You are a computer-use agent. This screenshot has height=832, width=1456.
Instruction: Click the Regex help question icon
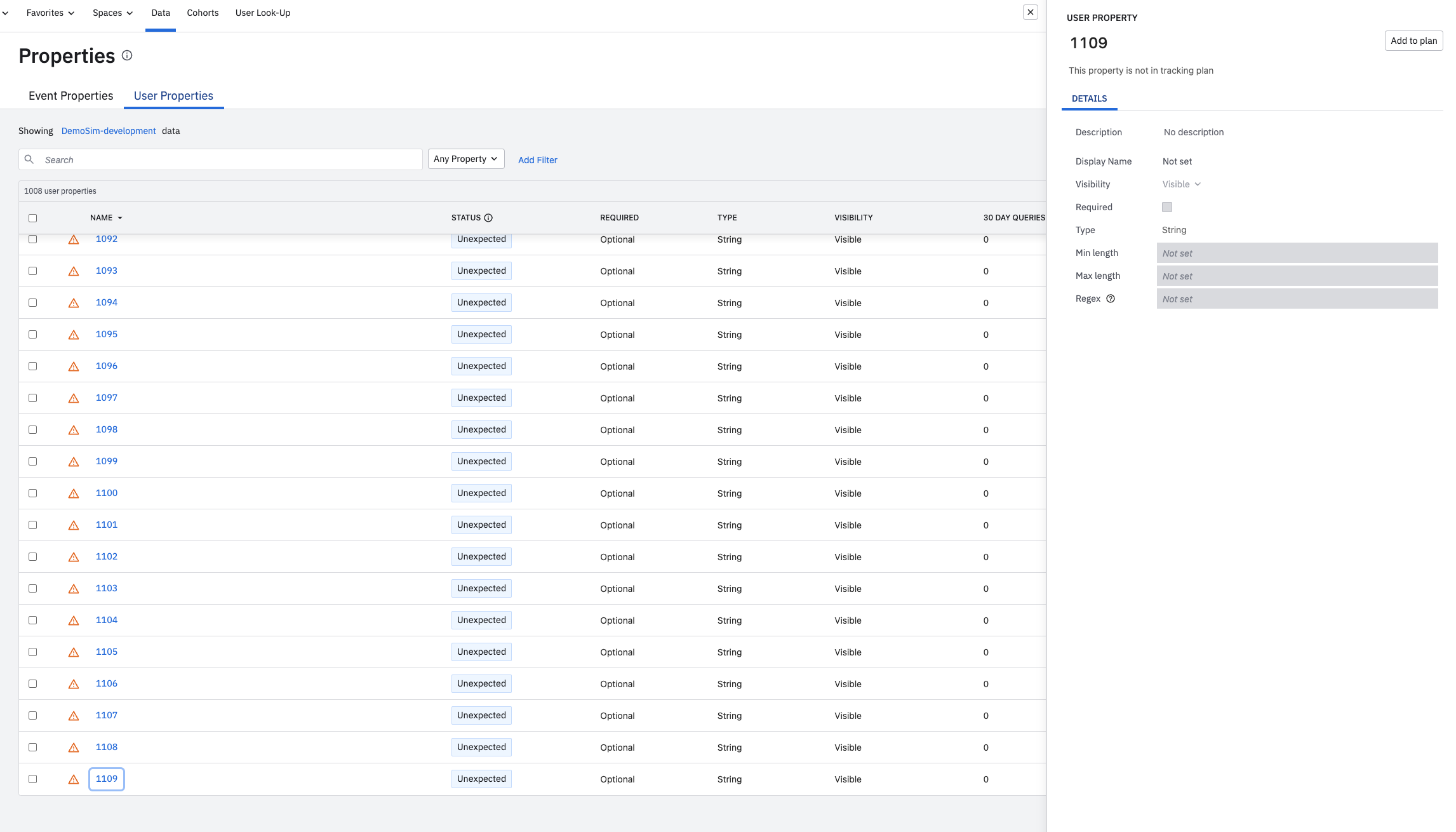point(1111,299)
